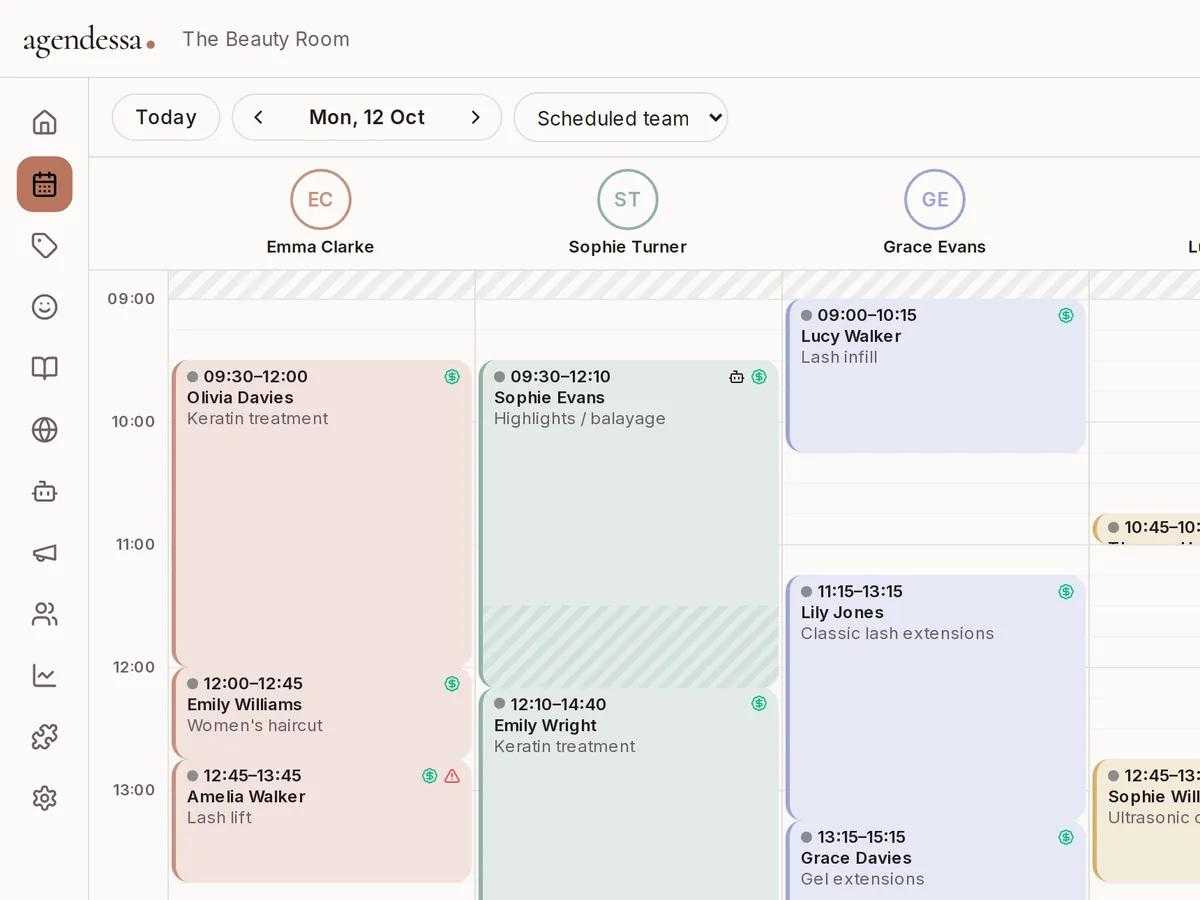Click the payment icon on Lily Jones' appointment
The image size is (1200, 900).
(x=1066, y=592)
